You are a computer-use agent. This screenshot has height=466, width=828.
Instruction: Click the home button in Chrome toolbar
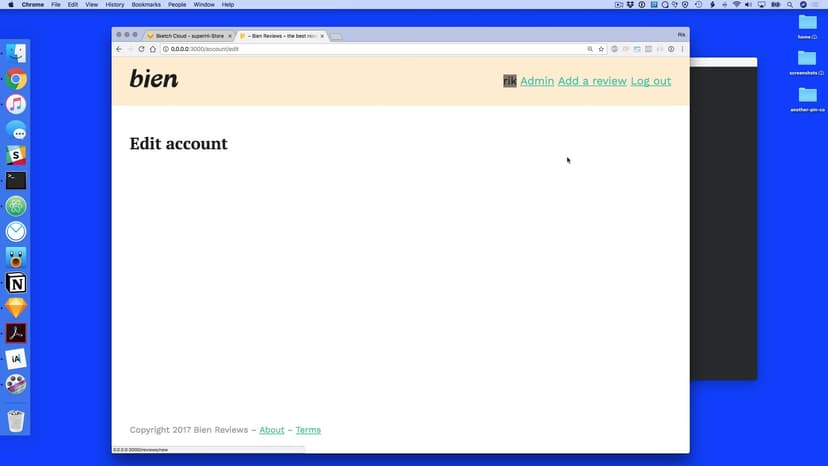click(153, 49)
